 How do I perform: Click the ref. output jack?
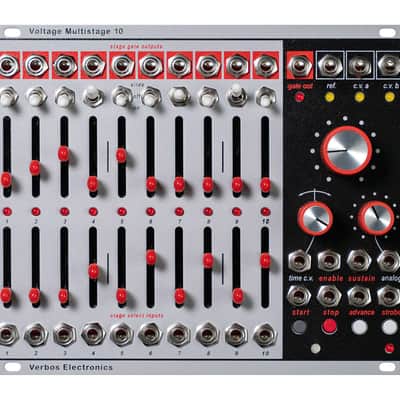(x=329, y=65)
